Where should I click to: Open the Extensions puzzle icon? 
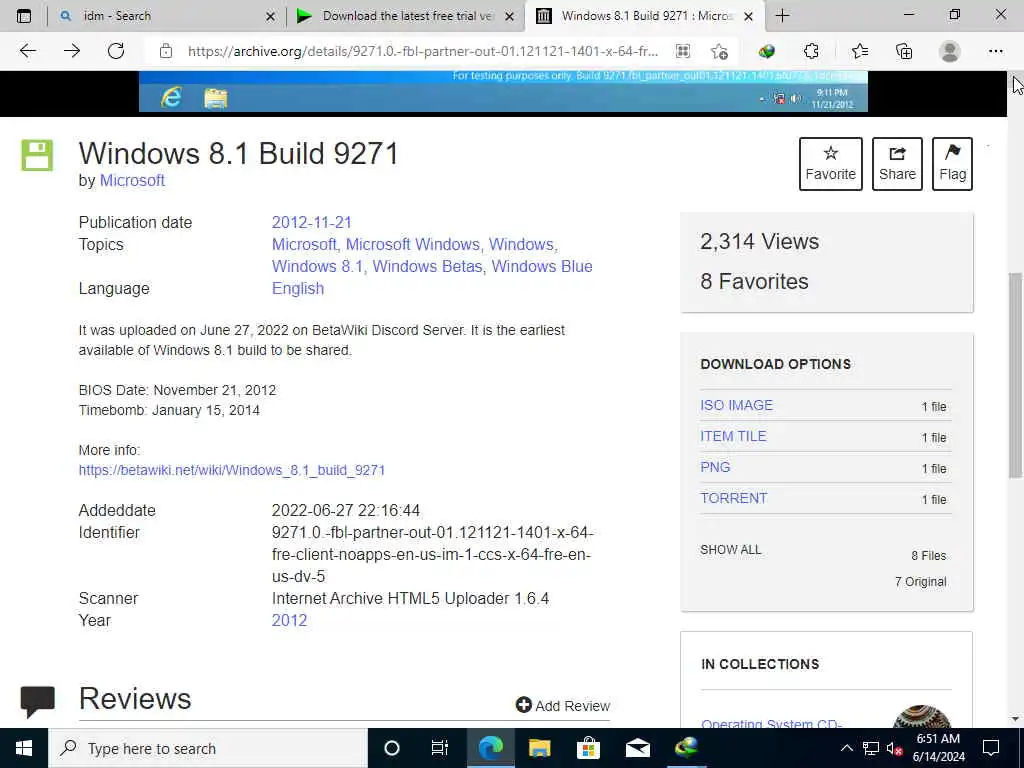pos(811,51)
